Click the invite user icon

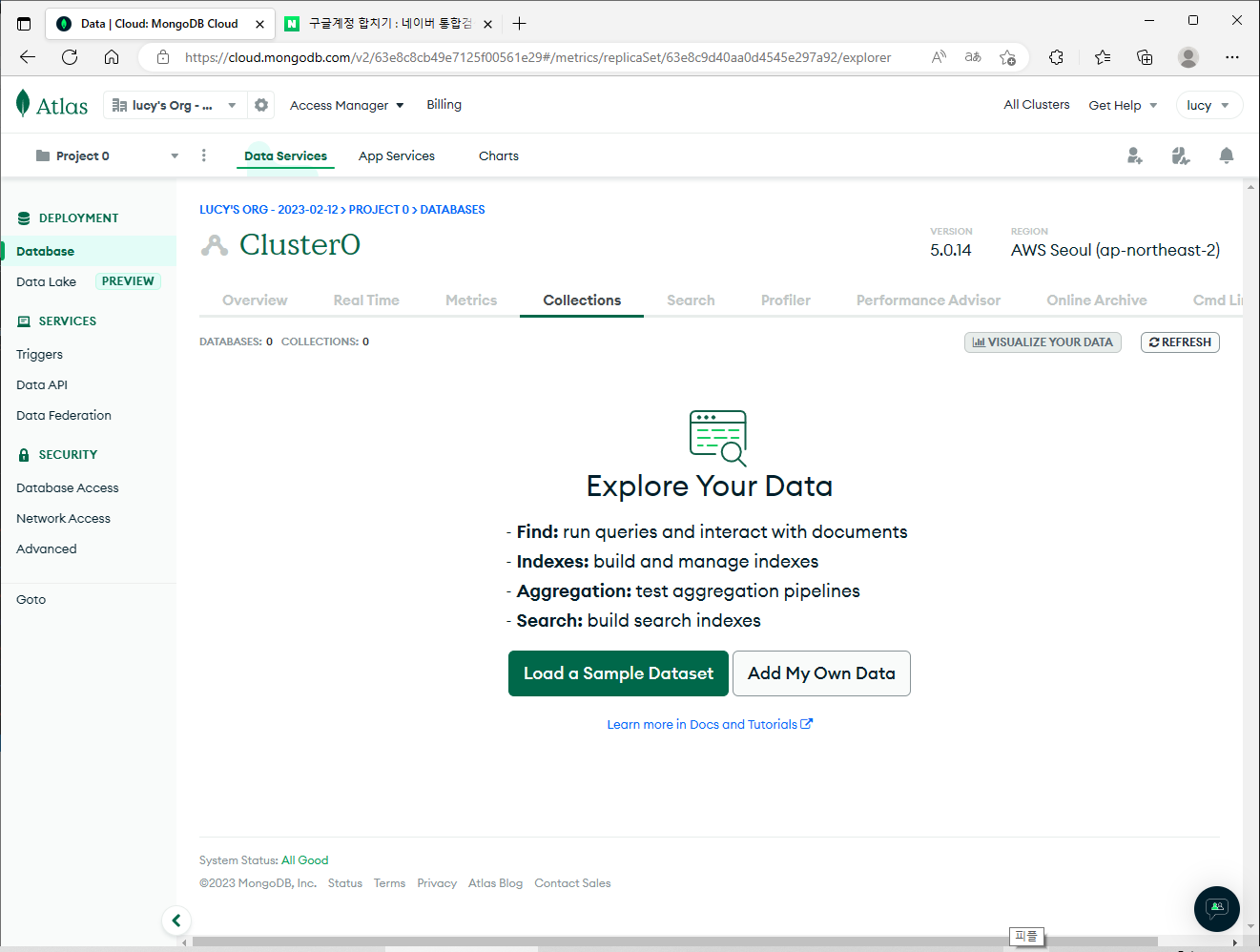click(1135, 155)
